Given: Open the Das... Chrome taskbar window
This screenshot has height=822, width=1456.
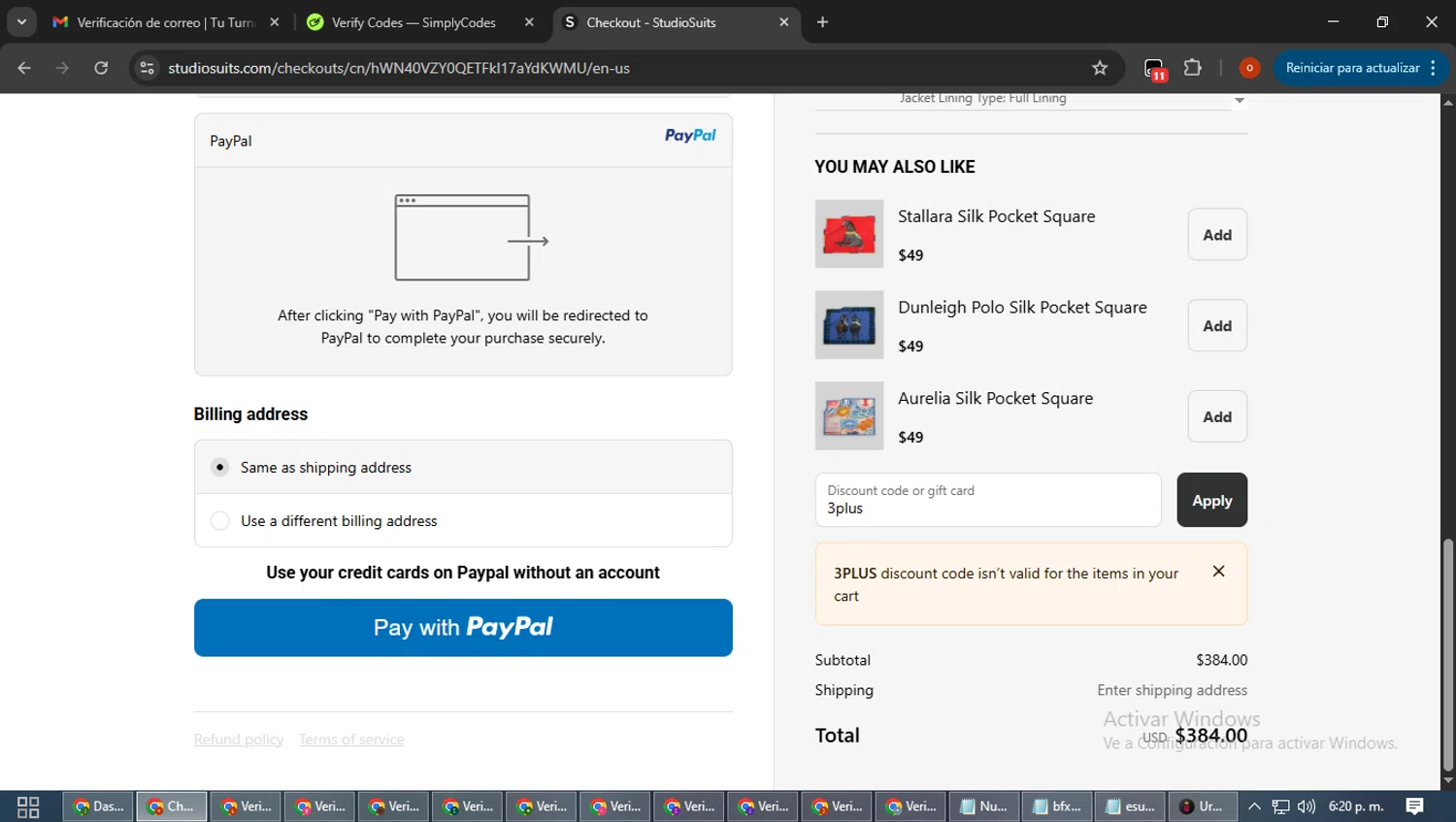Looking at the screenshot, I should coord(99,806).
